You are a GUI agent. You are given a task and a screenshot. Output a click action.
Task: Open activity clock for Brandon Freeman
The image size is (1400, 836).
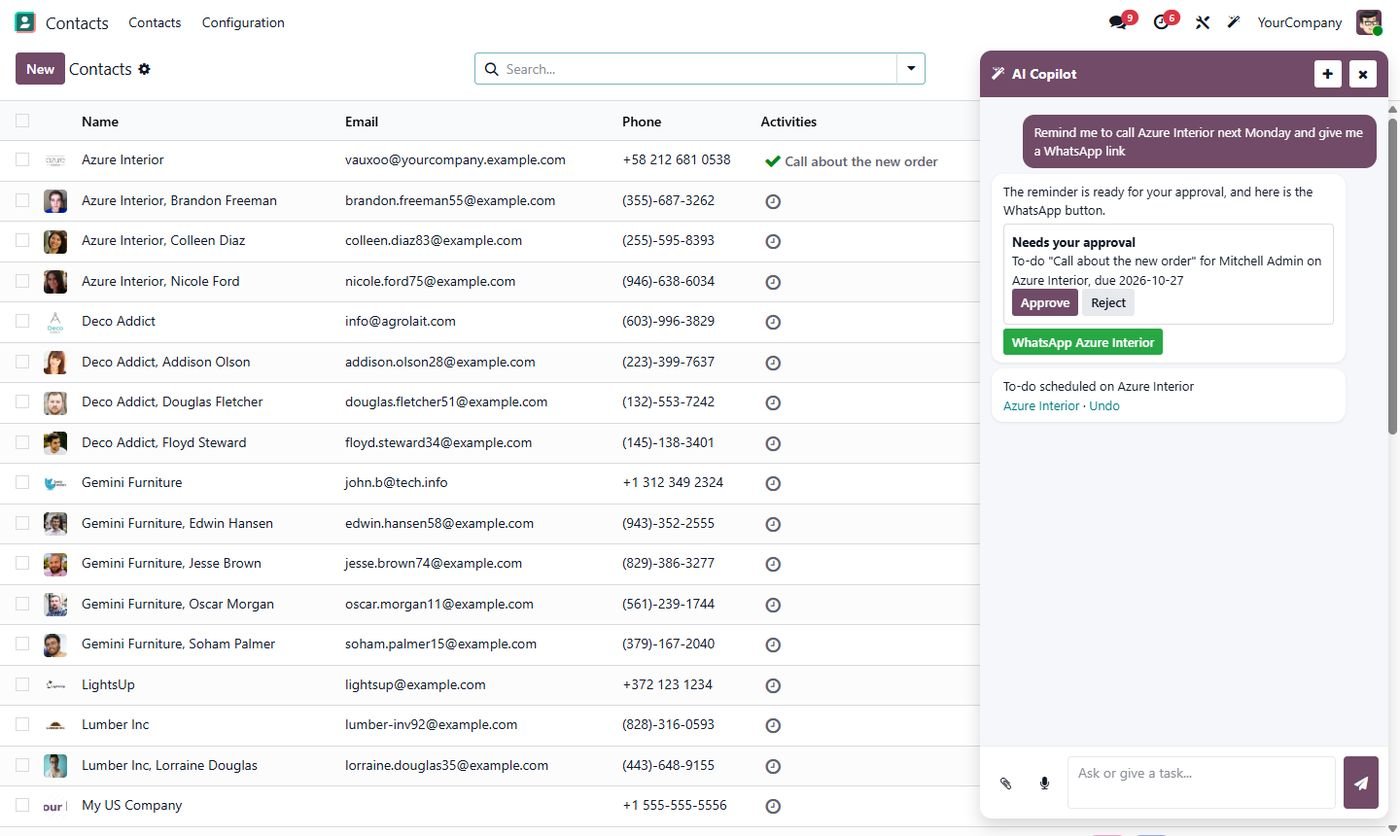[772, 201]
